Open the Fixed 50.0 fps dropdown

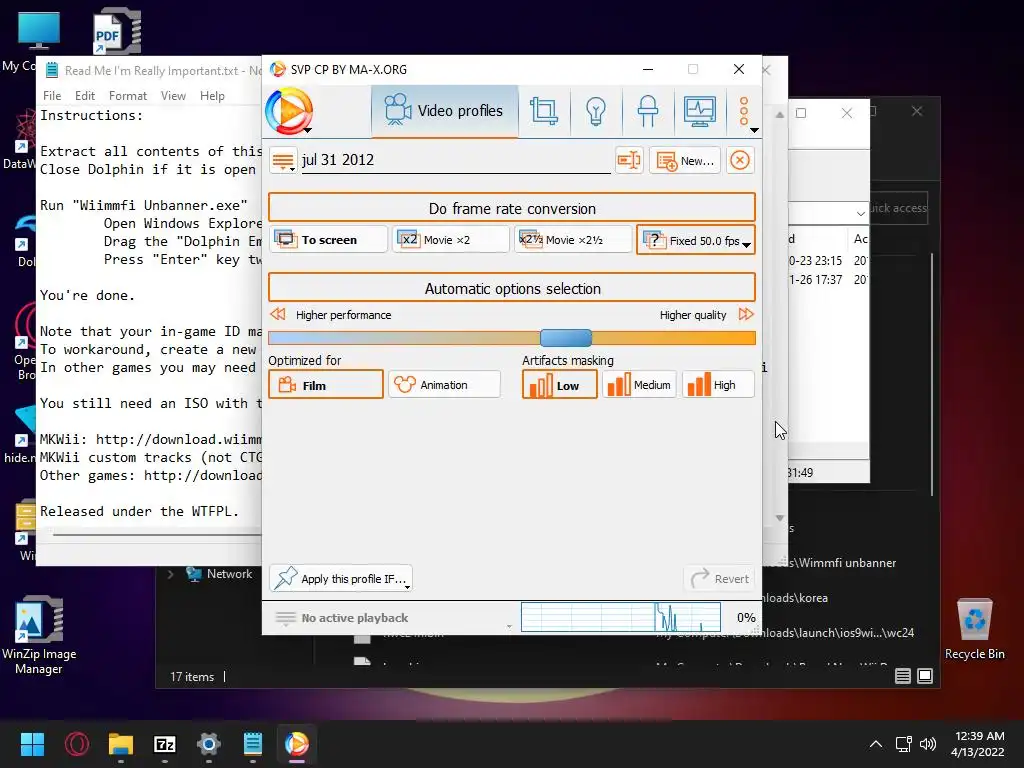coord(696,240)
